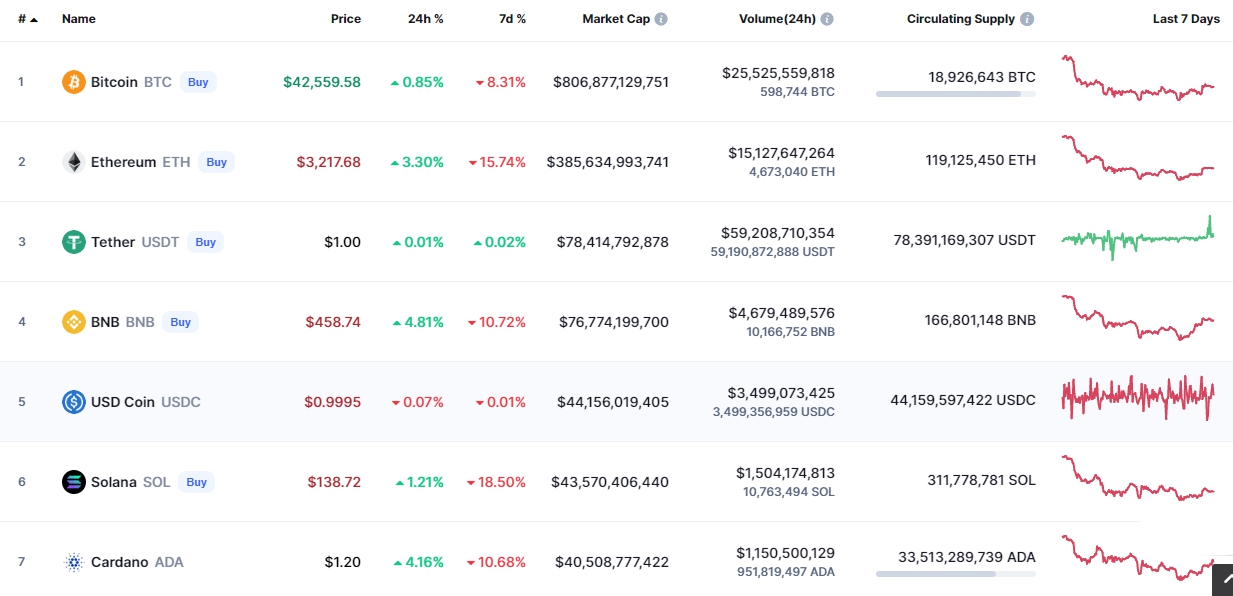Open the Circulating Supply info icon
This screenshot has height=596, width=1233.
click(x=1027, y=19)
